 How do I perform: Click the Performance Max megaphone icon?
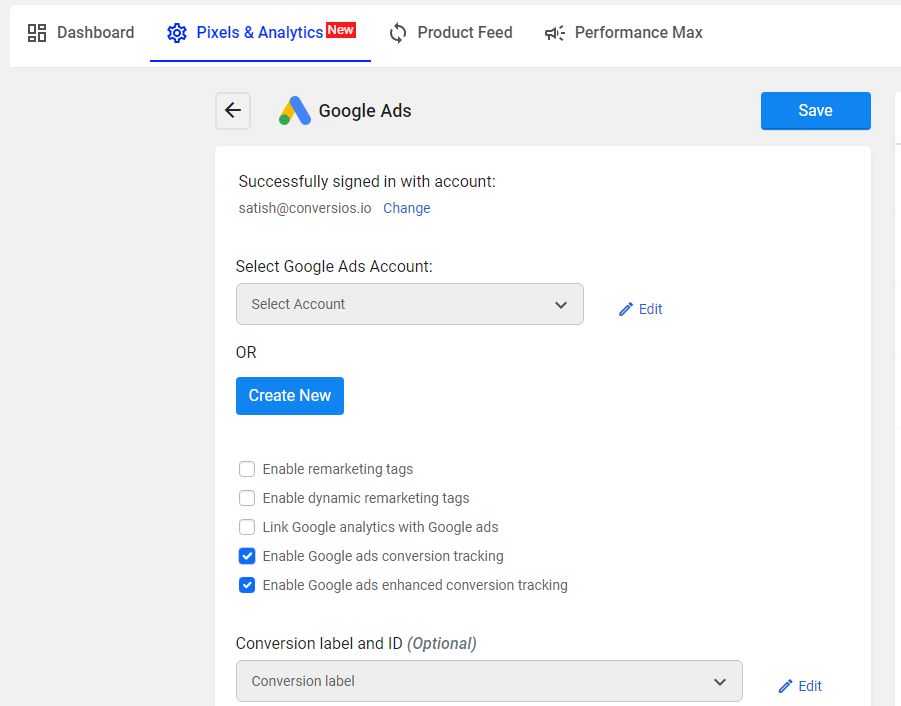555,33
